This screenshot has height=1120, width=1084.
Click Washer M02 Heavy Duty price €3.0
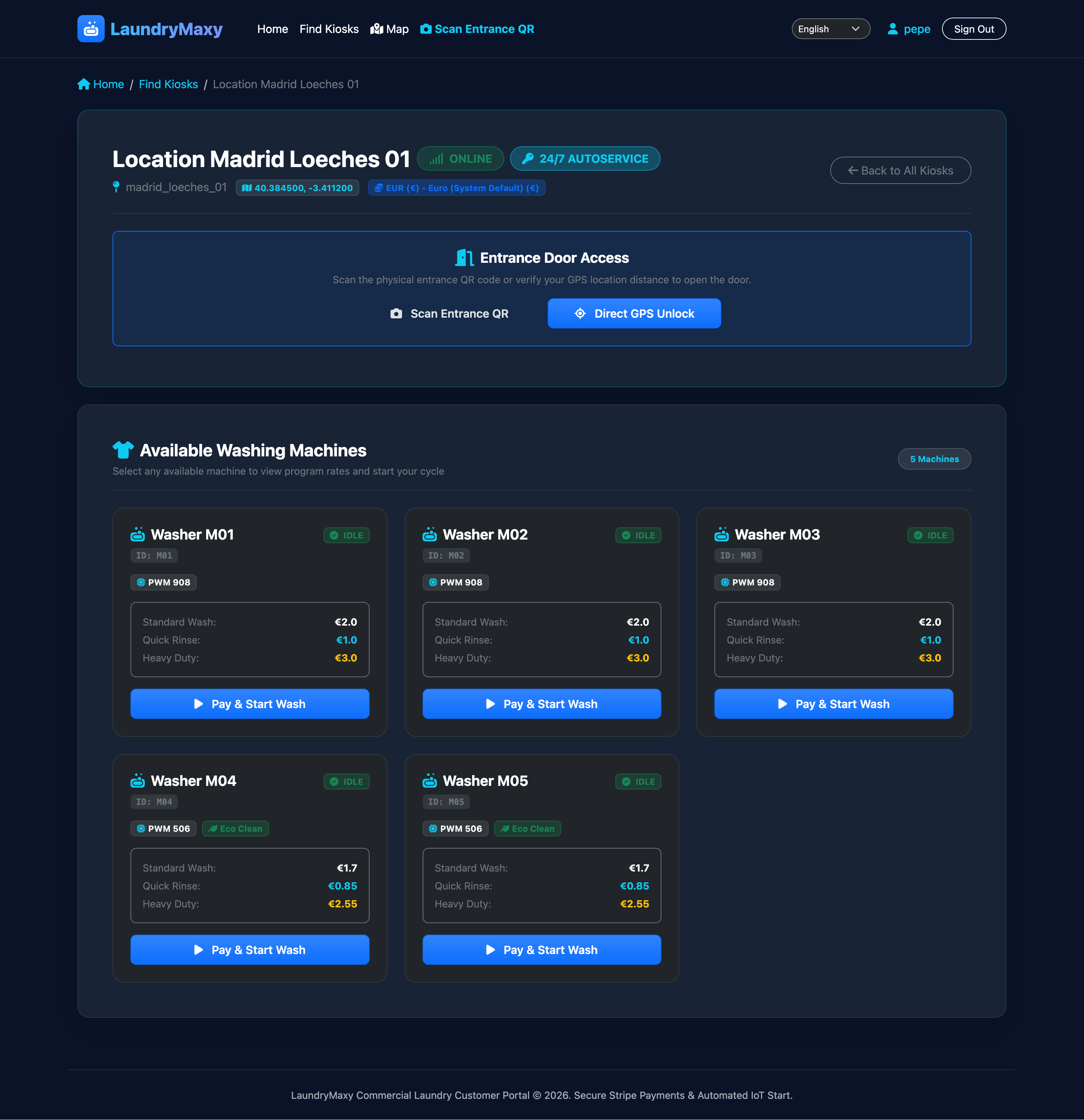638,658
